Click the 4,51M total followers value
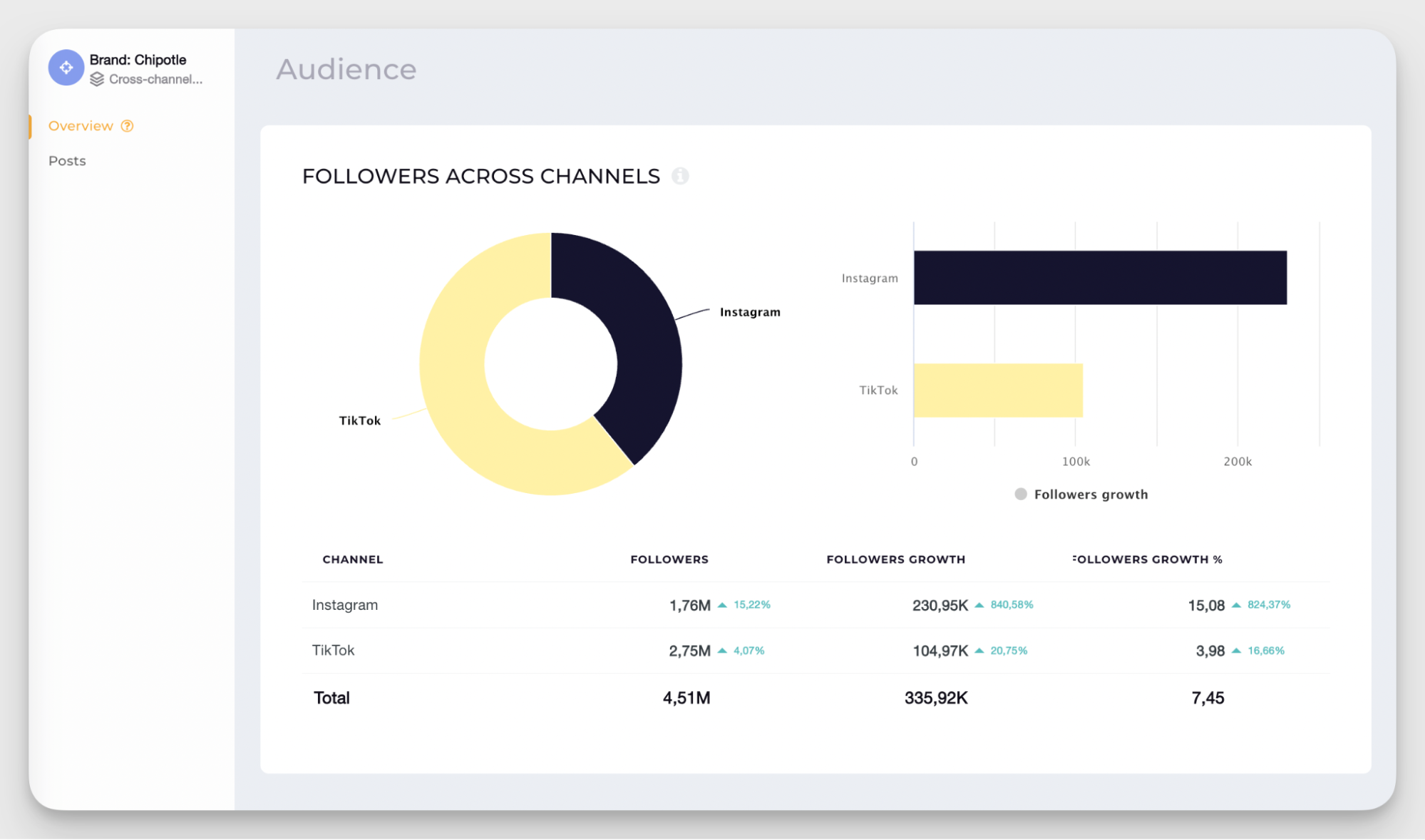1425x840 pixels. point(686,698)
